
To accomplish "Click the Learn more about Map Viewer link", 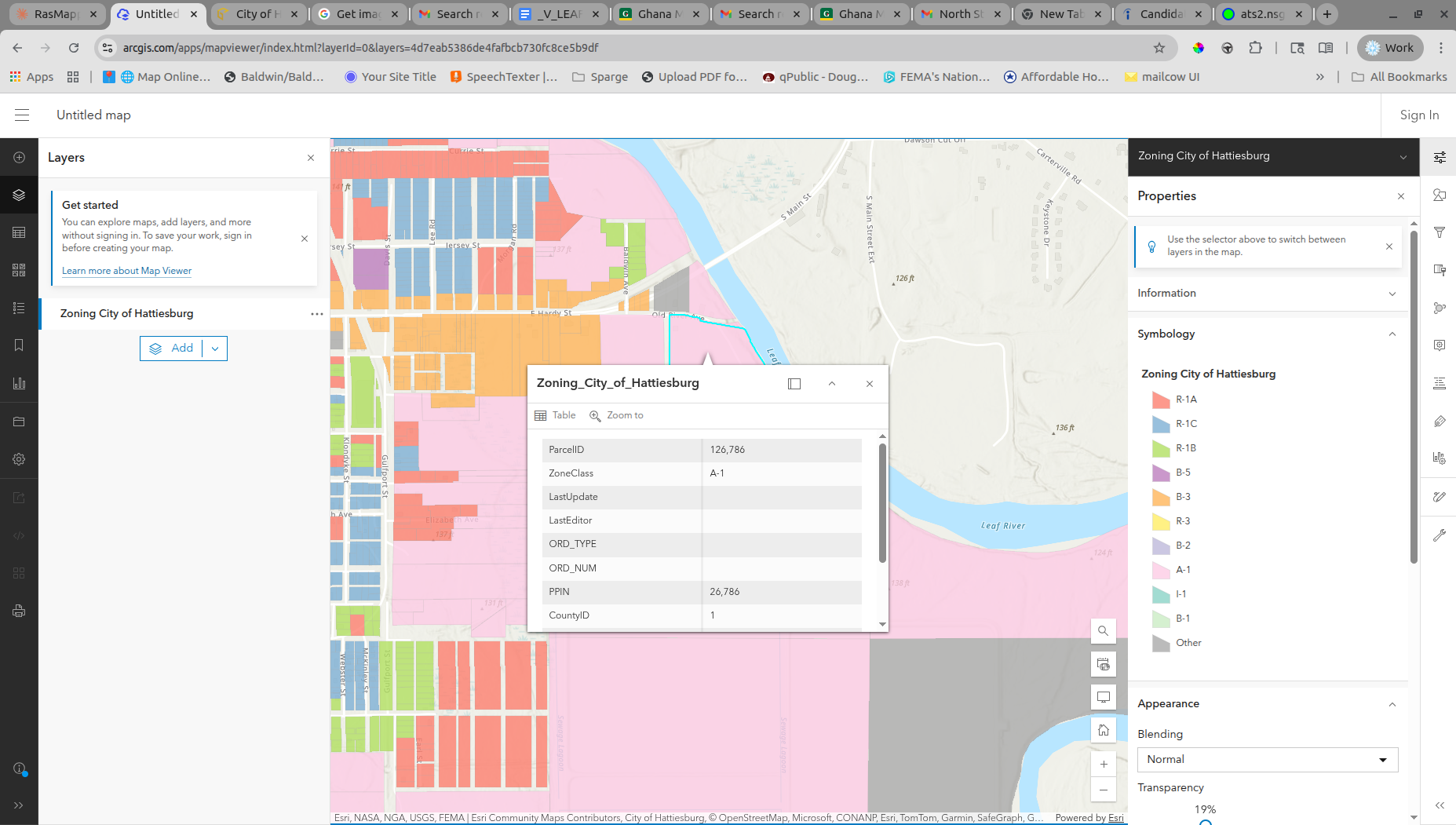I will click(126, 271).
